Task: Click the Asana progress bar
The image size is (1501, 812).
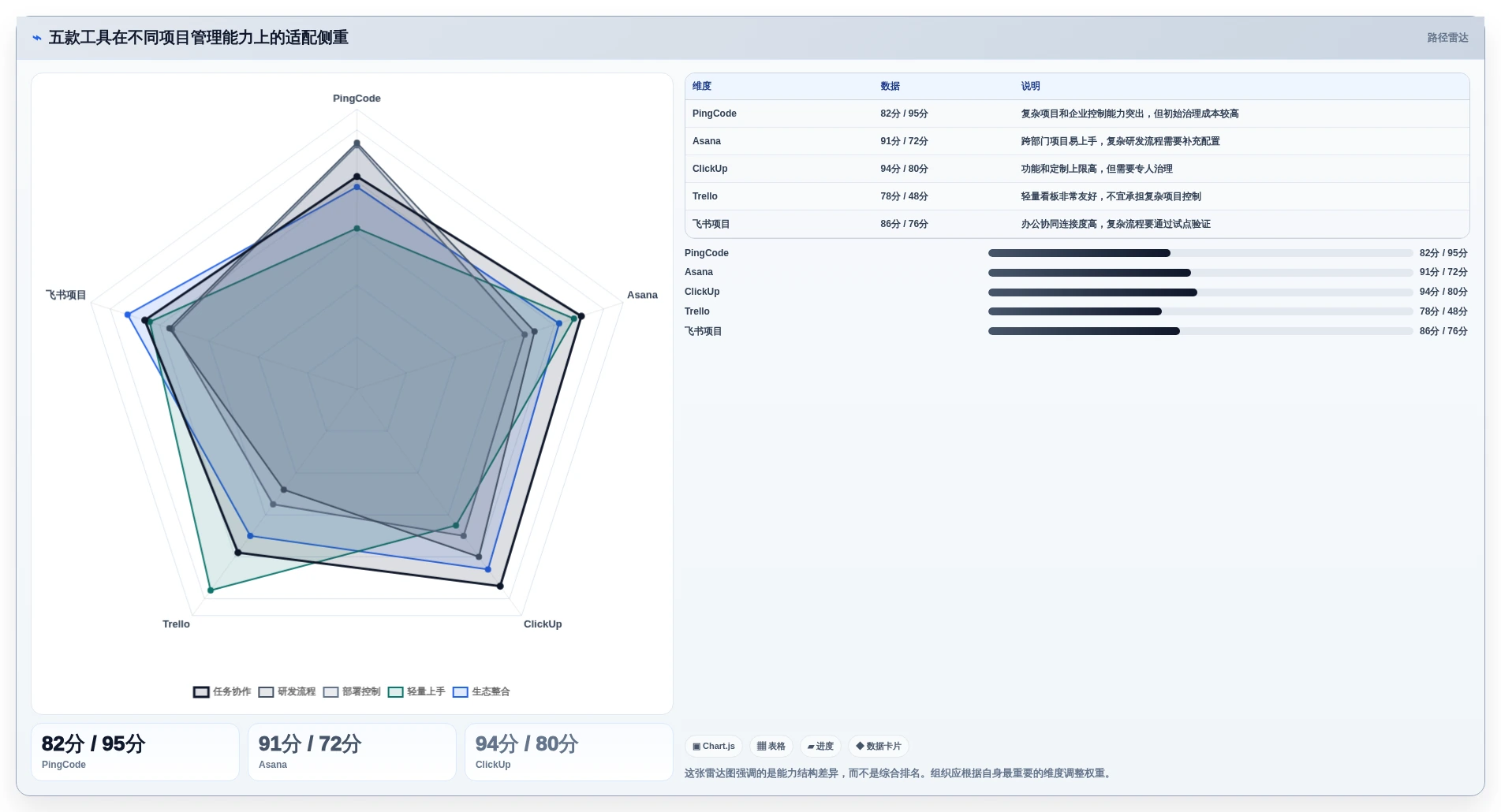Action: 1200,273
